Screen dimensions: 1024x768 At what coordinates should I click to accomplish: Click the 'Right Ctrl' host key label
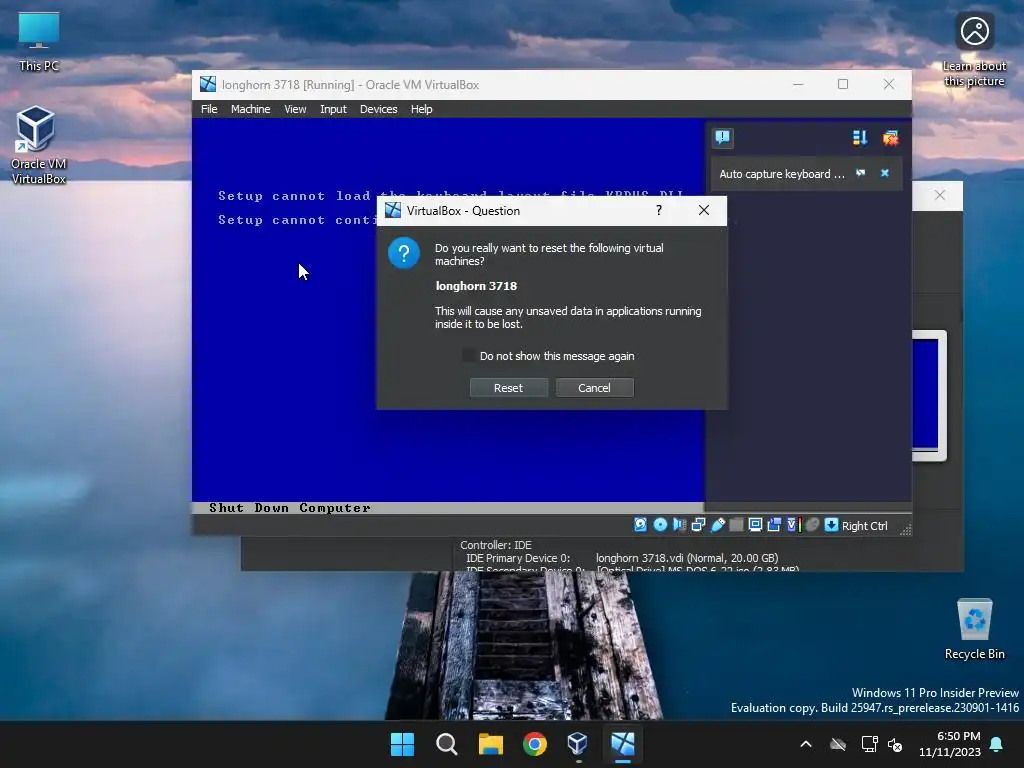[x=865, y=526]
